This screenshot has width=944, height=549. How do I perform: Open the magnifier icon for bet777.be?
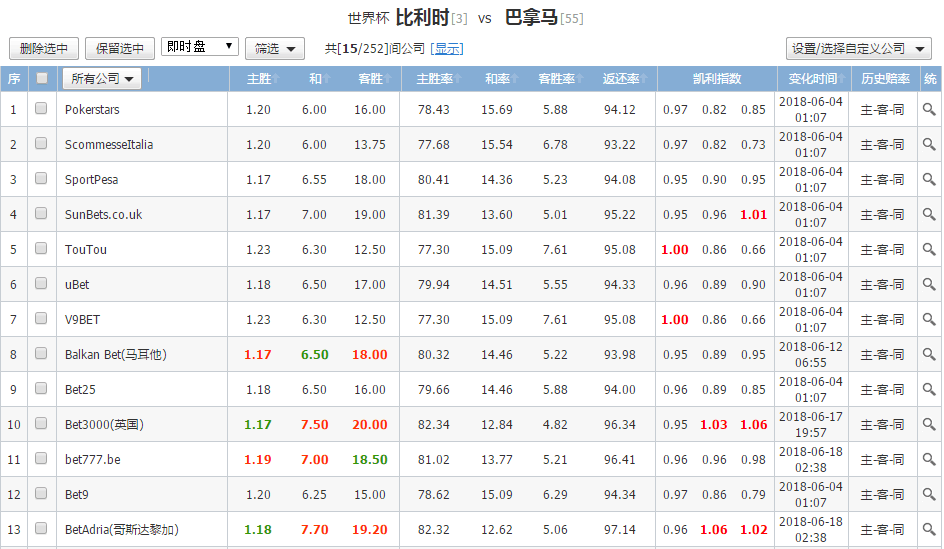point(929,459)
